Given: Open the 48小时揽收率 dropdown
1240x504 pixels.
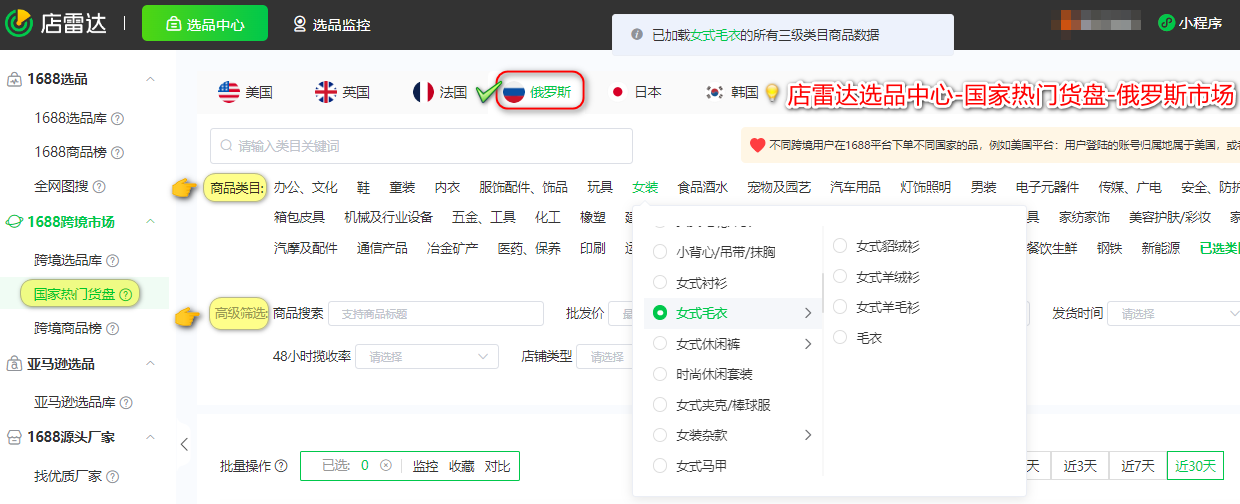Looking at the screenshot, I should point(428,357).
